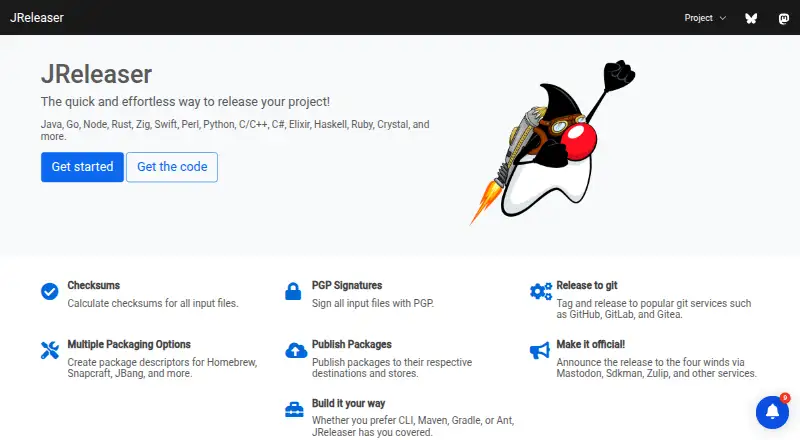Go to the JReleaser navbar home link
This screenshot has width=800, height=440.
37,18
